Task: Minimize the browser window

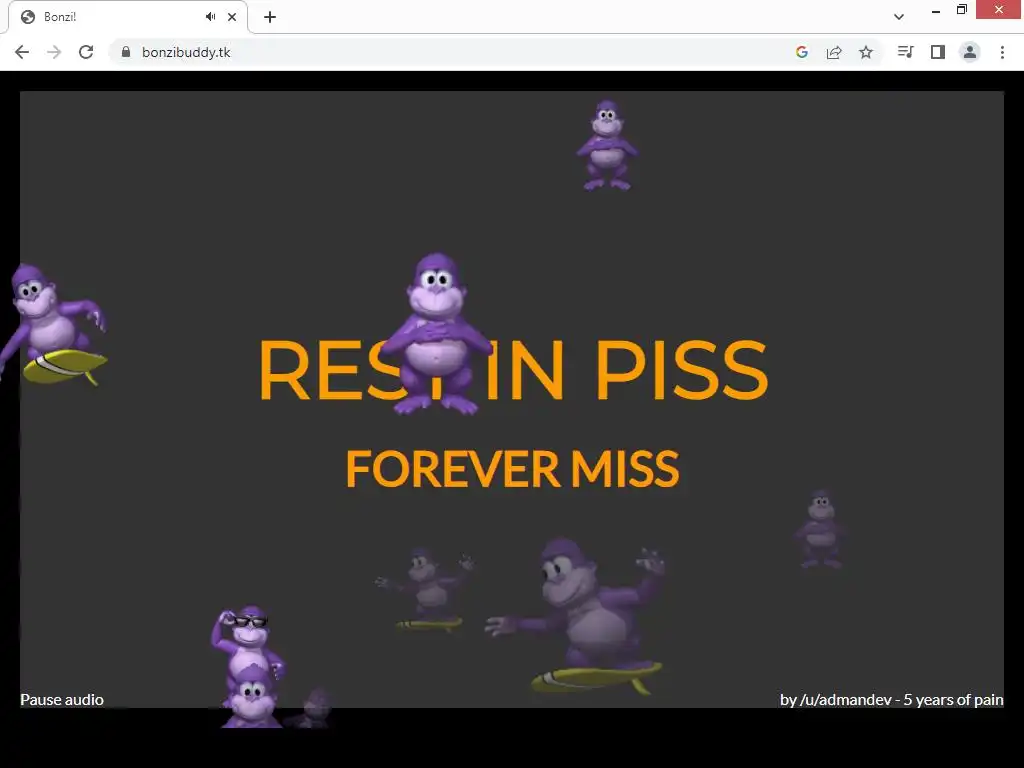Action: (x=936, y=10)
